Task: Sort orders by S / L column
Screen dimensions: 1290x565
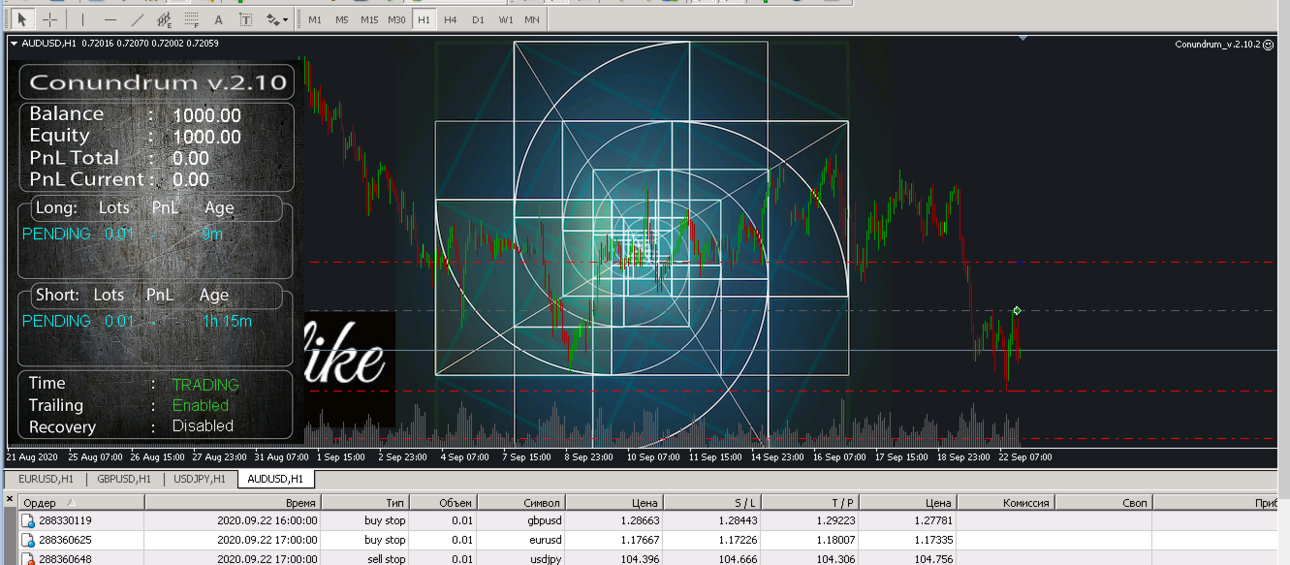Action: [712, 503]
